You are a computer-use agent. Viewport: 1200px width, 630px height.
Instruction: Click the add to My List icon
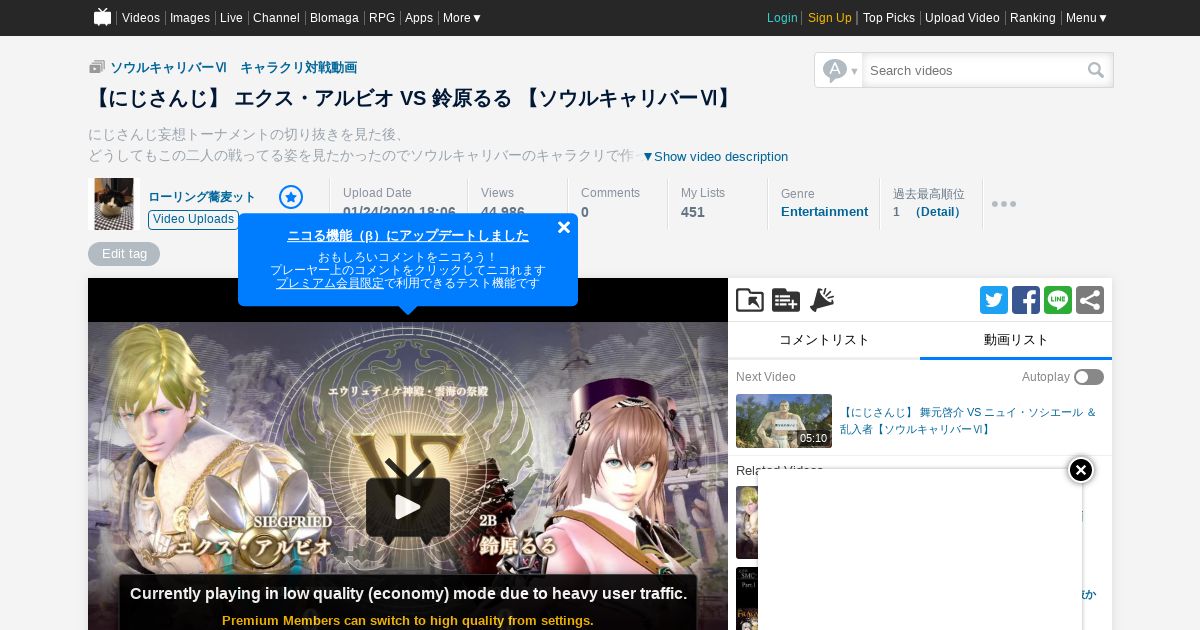point(786,300)
